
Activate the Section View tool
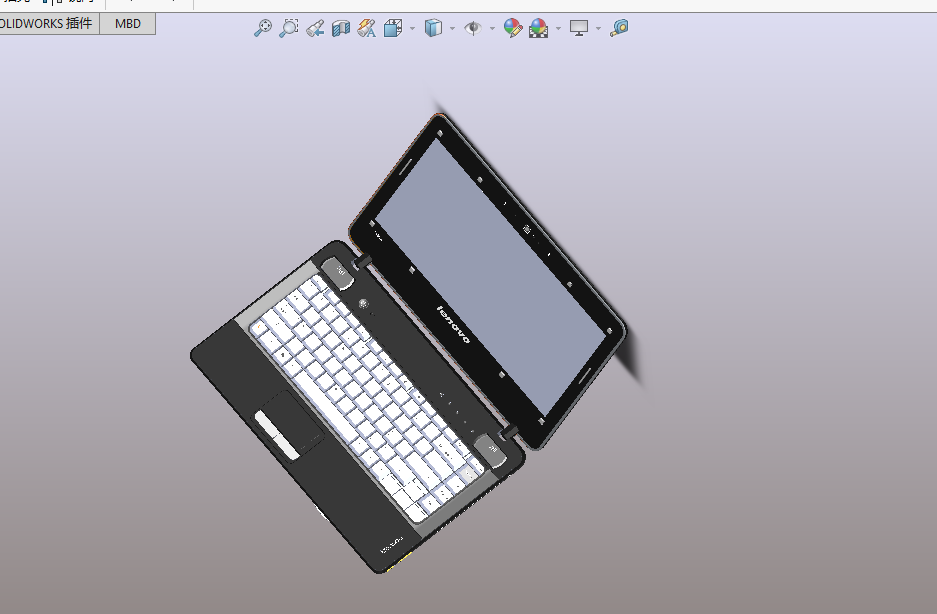[x=341, y=28]
